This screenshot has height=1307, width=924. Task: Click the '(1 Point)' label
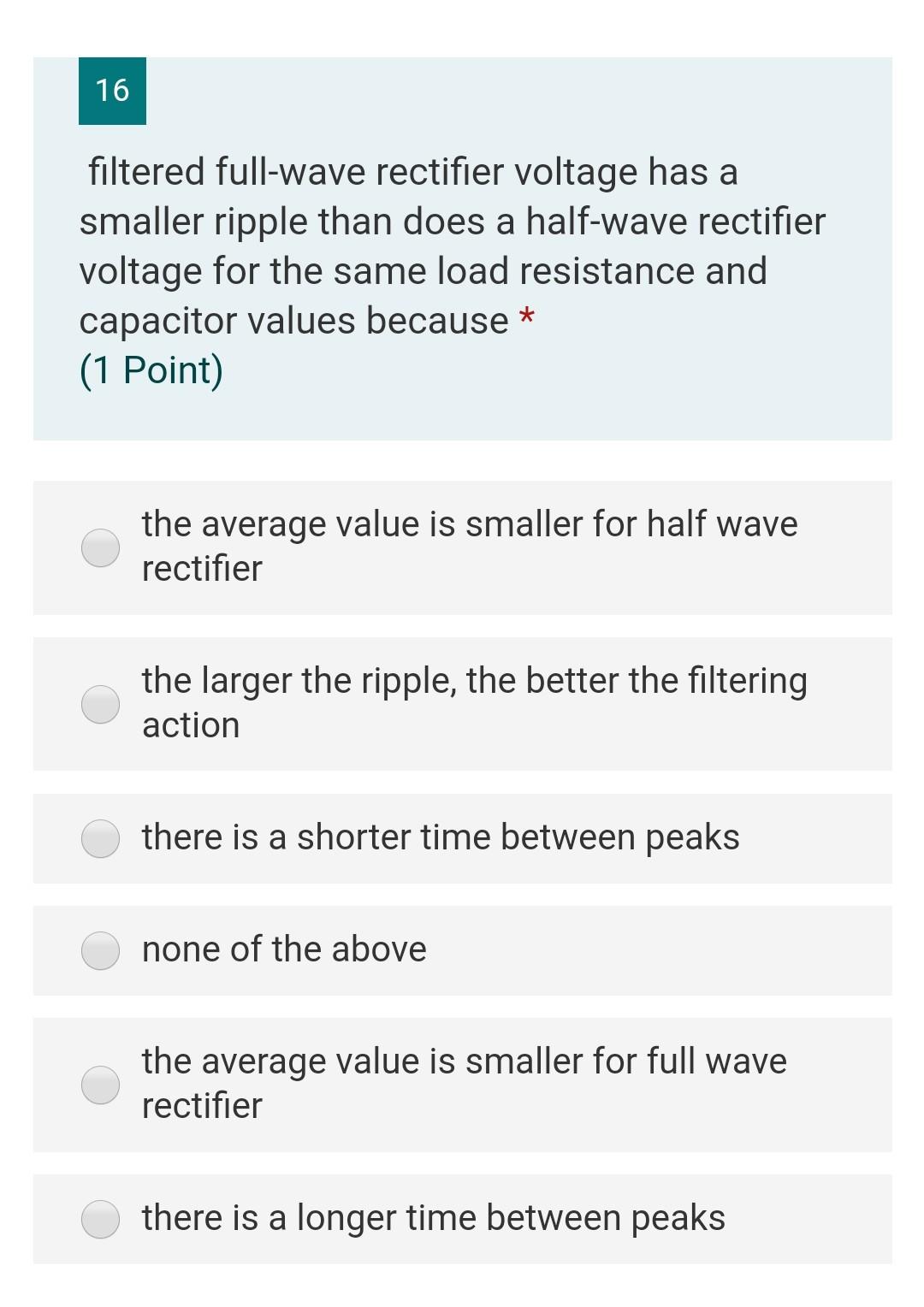(151, 370)
